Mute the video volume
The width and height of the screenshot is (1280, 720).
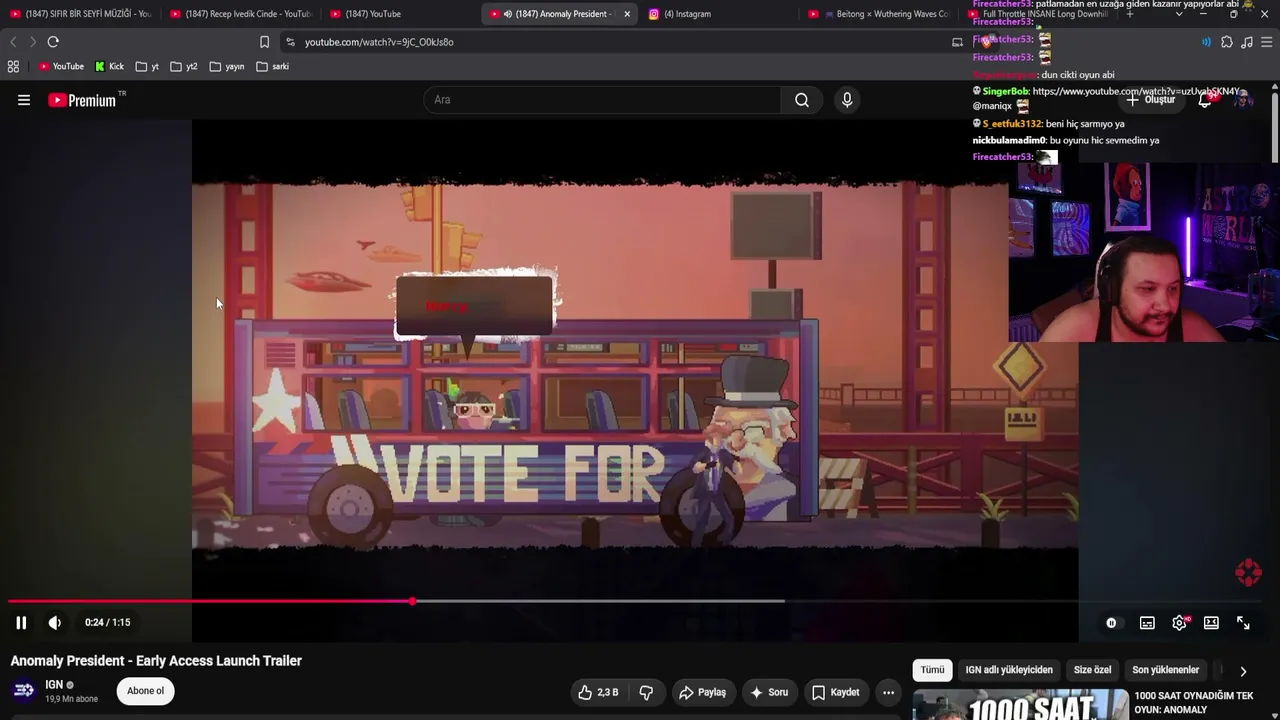55,622
